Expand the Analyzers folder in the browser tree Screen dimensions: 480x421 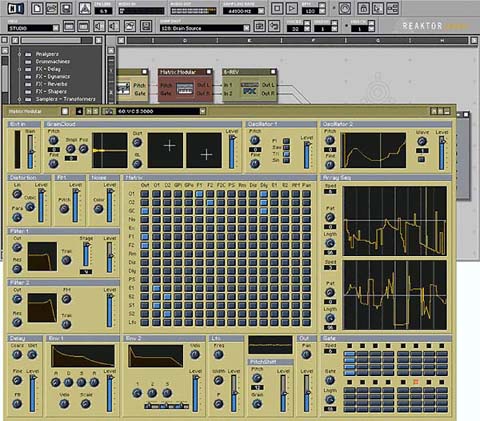point(19,54)
